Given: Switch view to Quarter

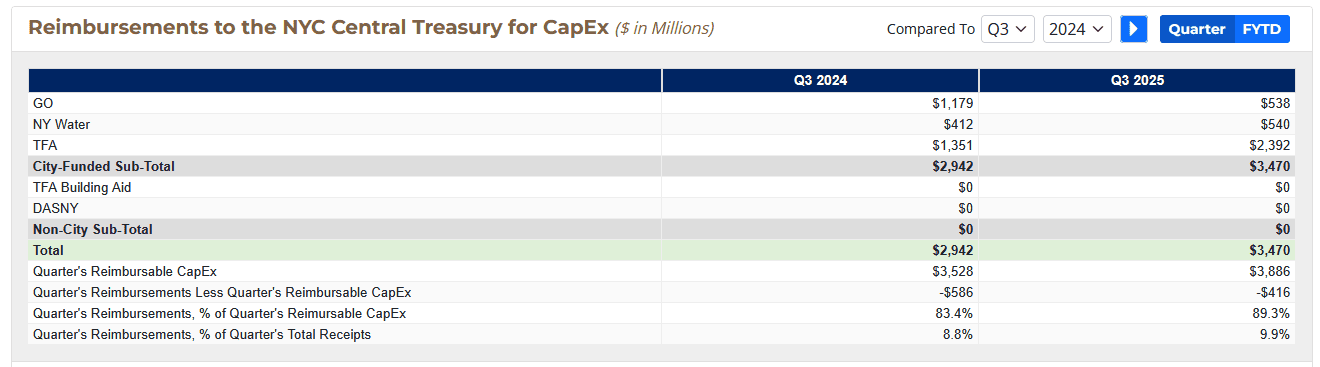Looking at the screenshot, I should (1197, 29).
